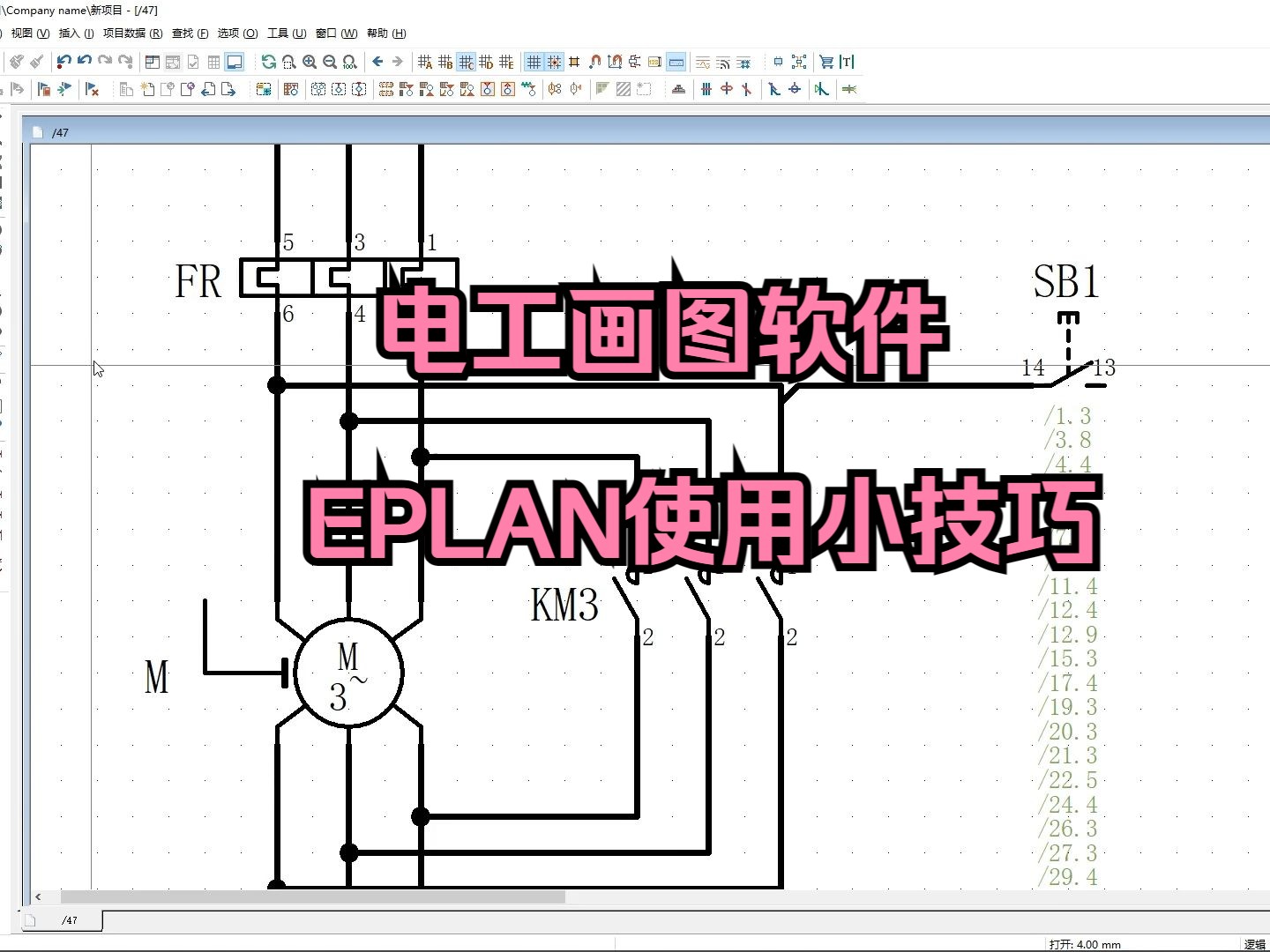Image resolution: width=1270 pixels, height=952 pixels.
Task: Click cross-reference /1.3
Action: point(1067,416)
